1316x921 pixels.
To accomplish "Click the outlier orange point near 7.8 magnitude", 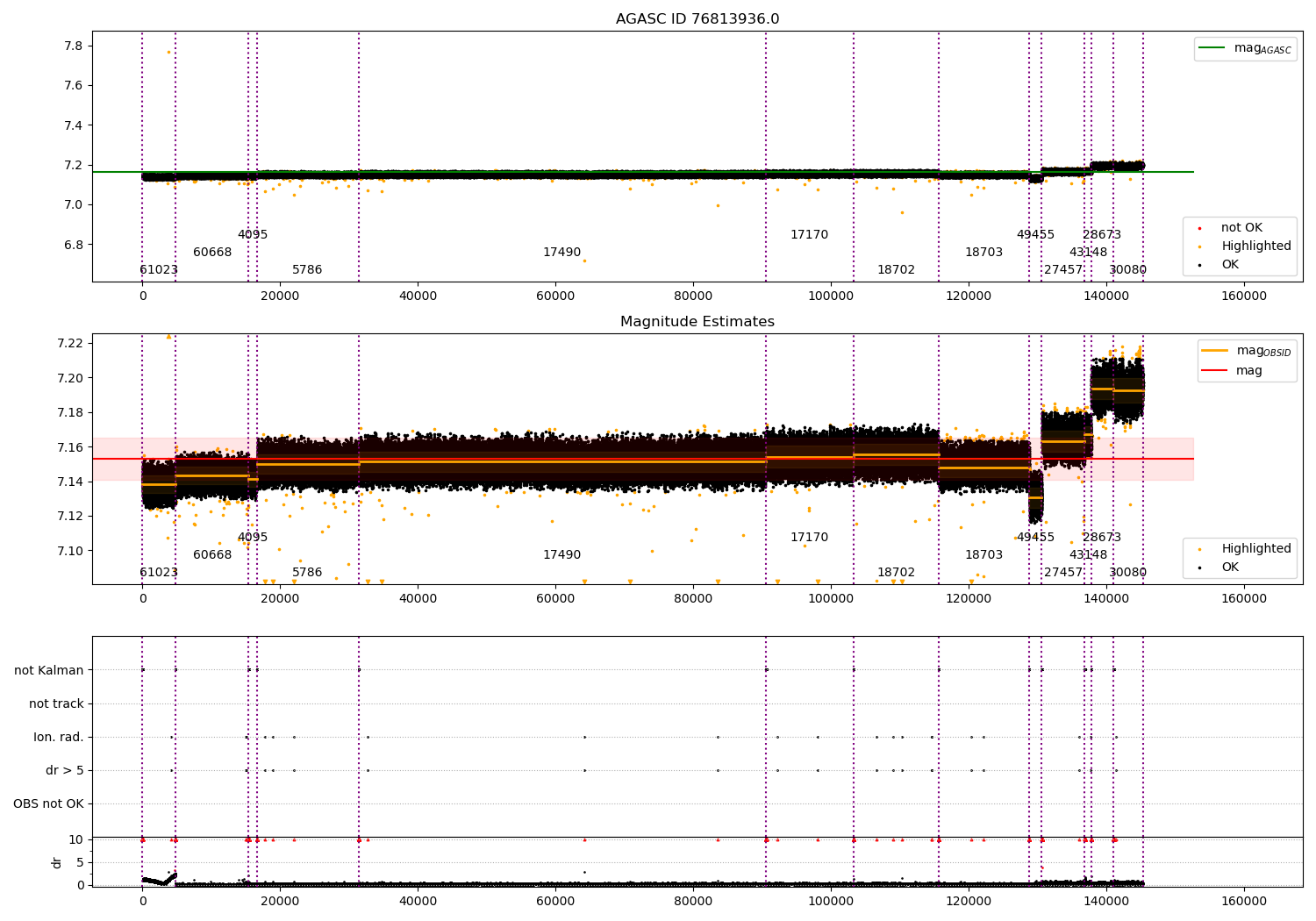I will click(x=168, y=52).
